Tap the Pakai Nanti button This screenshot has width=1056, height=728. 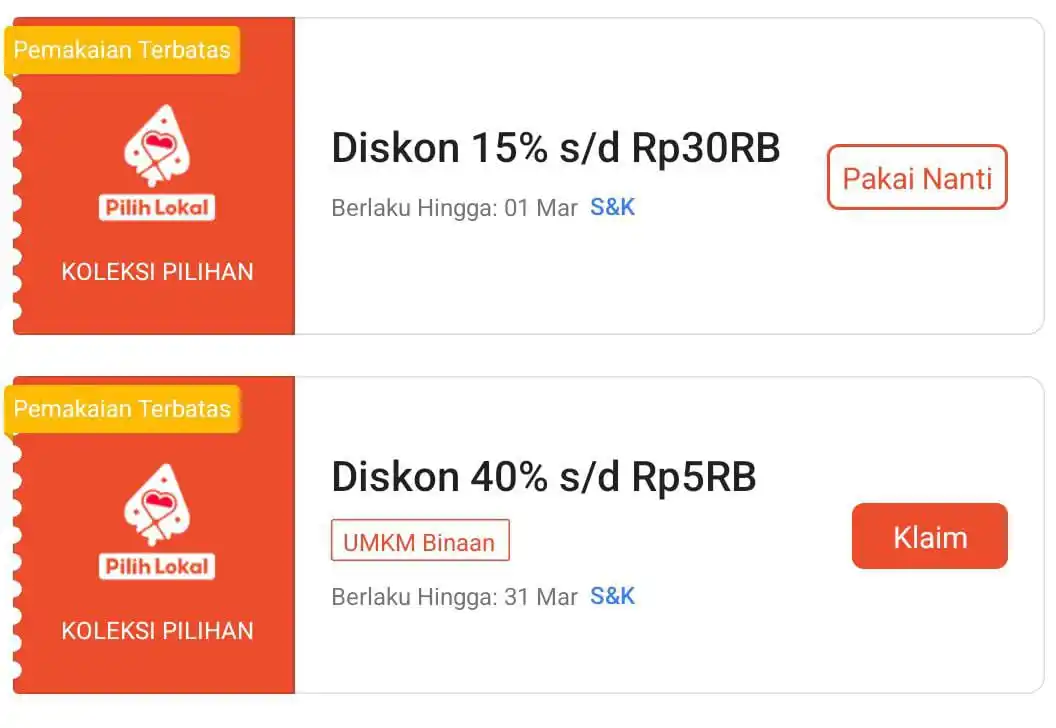coord(917,177)
